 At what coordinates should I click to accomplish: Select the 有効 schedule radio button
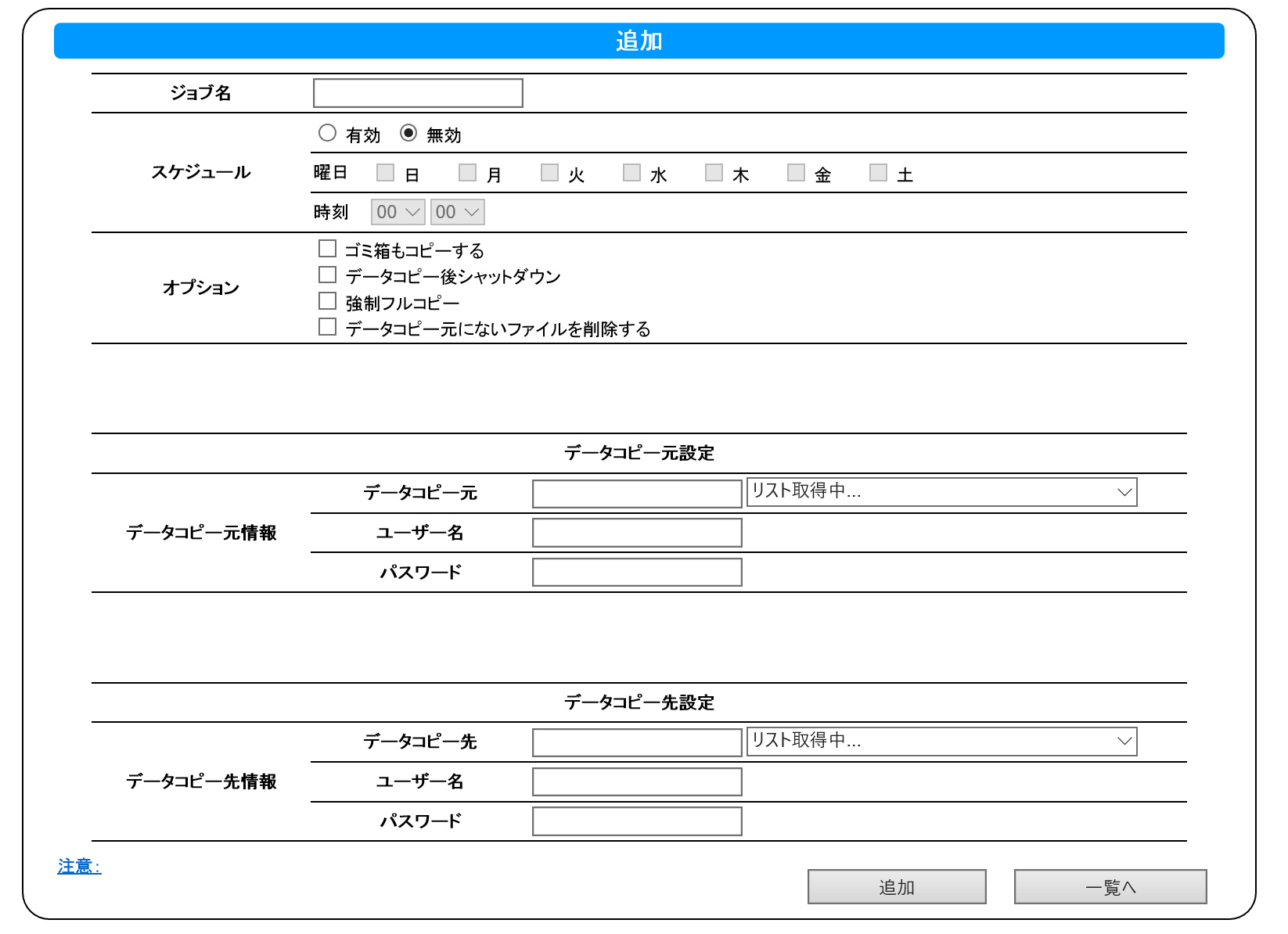pos(327,134)
